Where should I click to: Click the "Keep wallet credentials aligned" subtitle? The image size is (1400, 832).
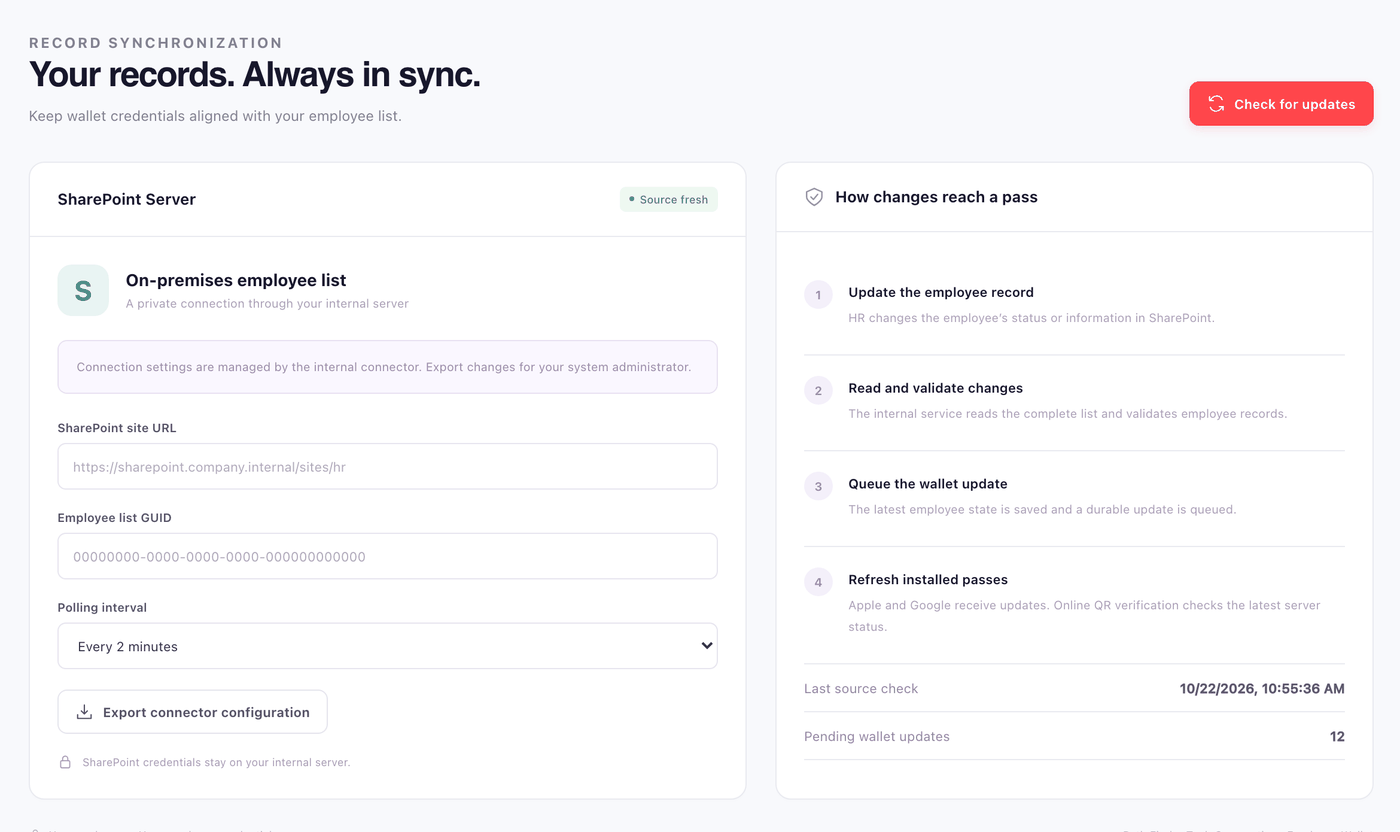point(215,116)
